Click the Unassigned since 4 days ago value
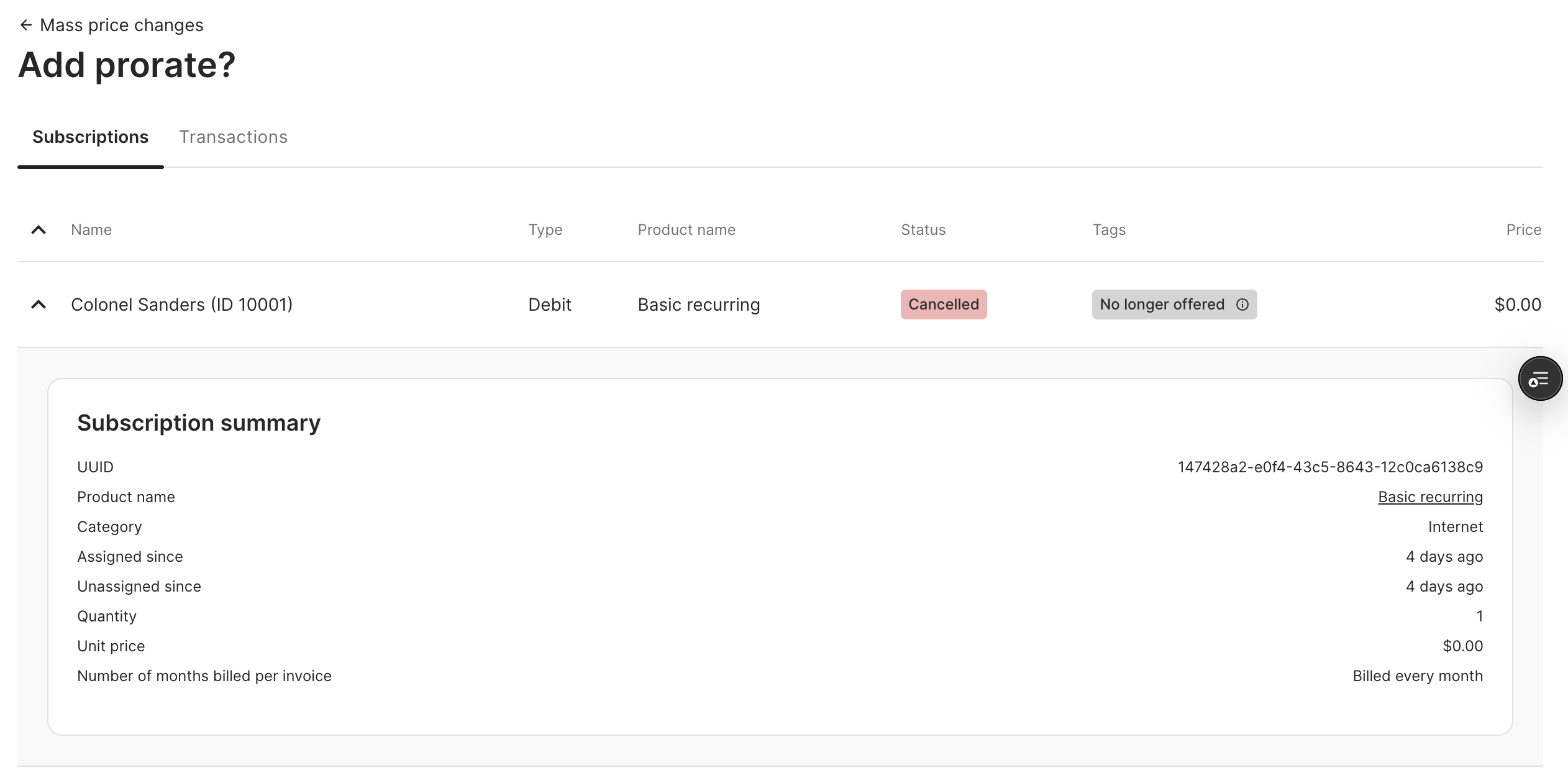 1444,587
